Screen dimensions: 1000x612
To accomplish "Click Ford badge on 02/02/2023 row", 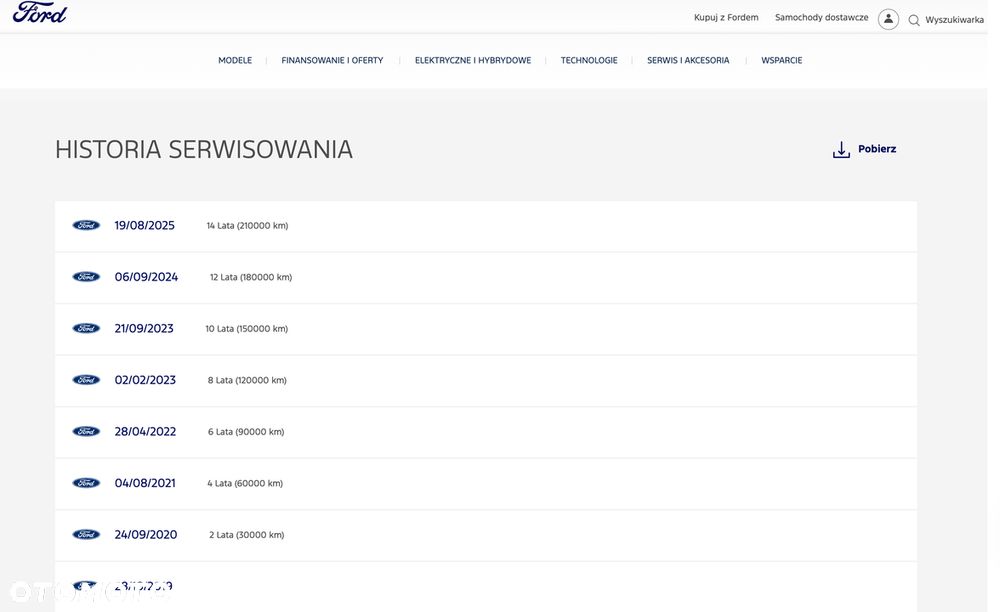I will pos(86,380).
